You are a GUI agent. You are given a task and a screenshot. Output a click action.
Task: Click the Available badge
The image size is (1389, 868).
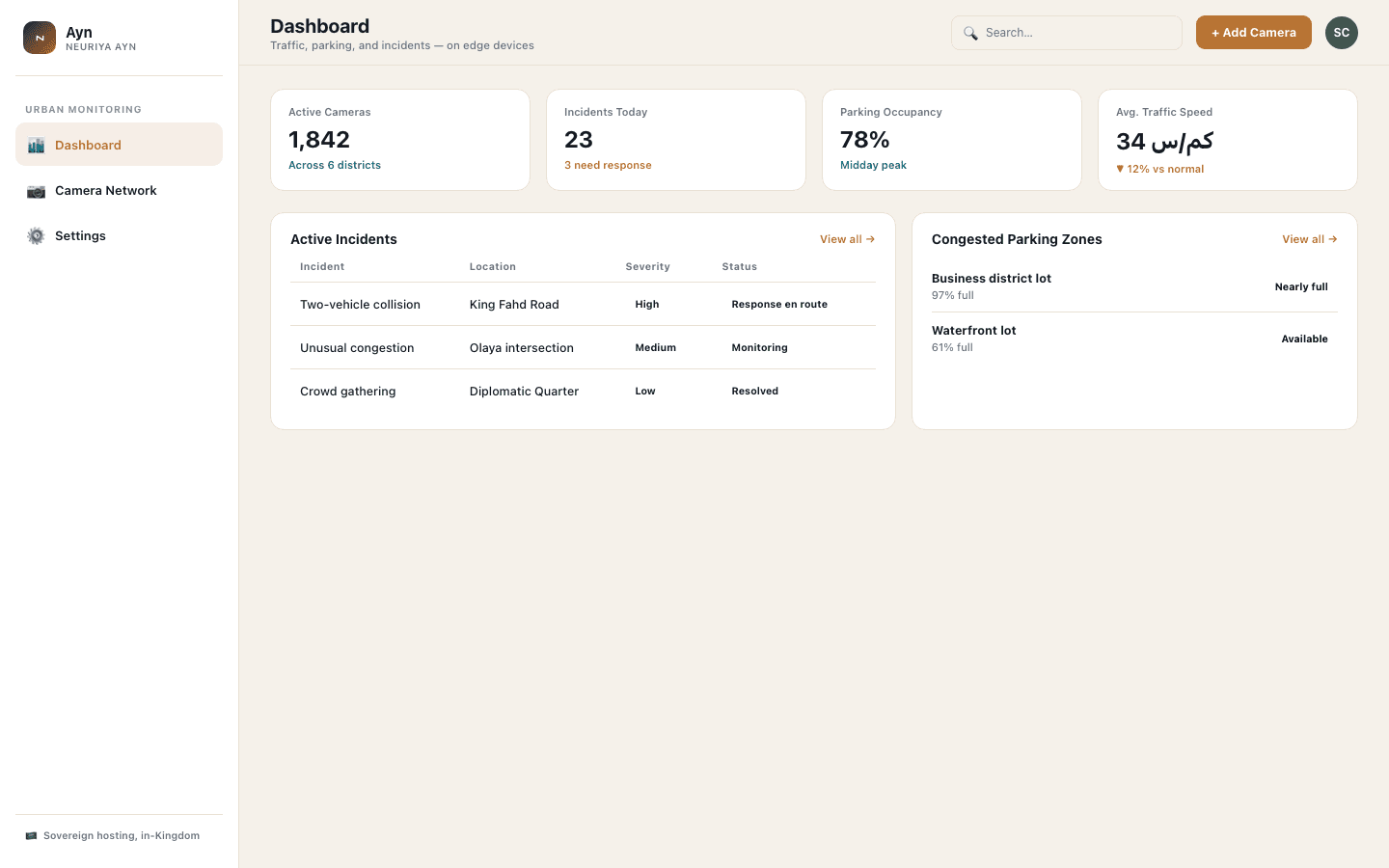[1304, 339]
